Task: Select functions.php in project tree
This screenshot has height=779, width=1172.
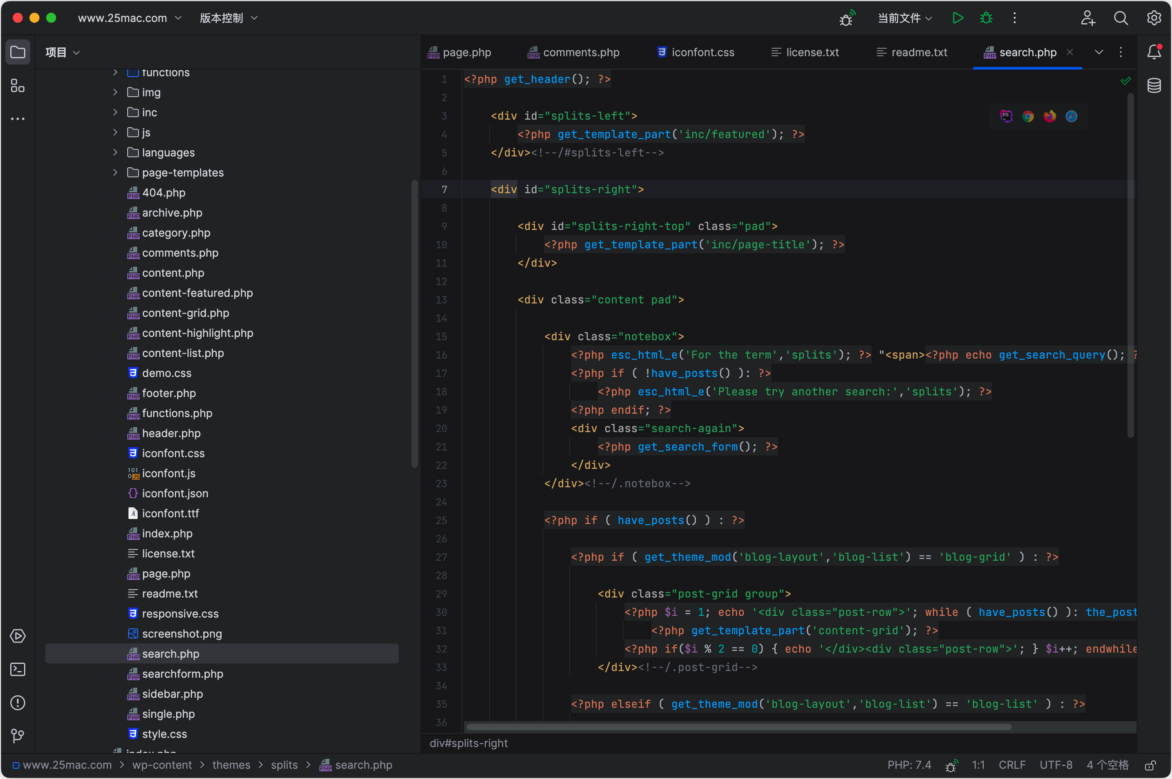Action: point(177,413)
